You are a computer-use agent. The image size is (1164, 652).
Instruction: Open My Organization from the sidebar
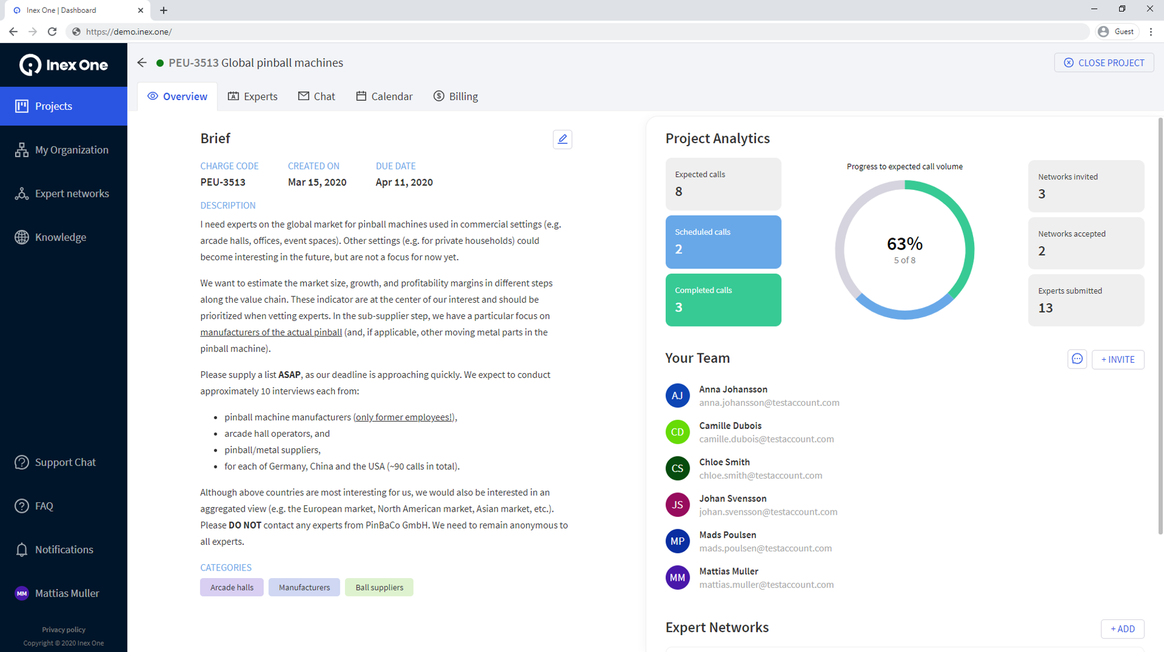point(64,149)
